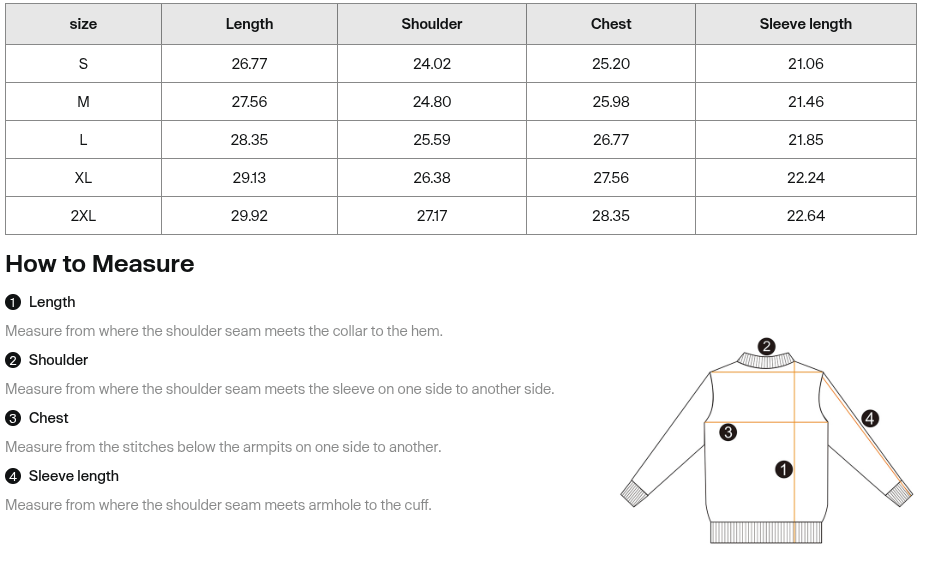The image size is (929, 566).
Task: Click marker 3 on the sweater chest
Action: click(x=728, y=432)
